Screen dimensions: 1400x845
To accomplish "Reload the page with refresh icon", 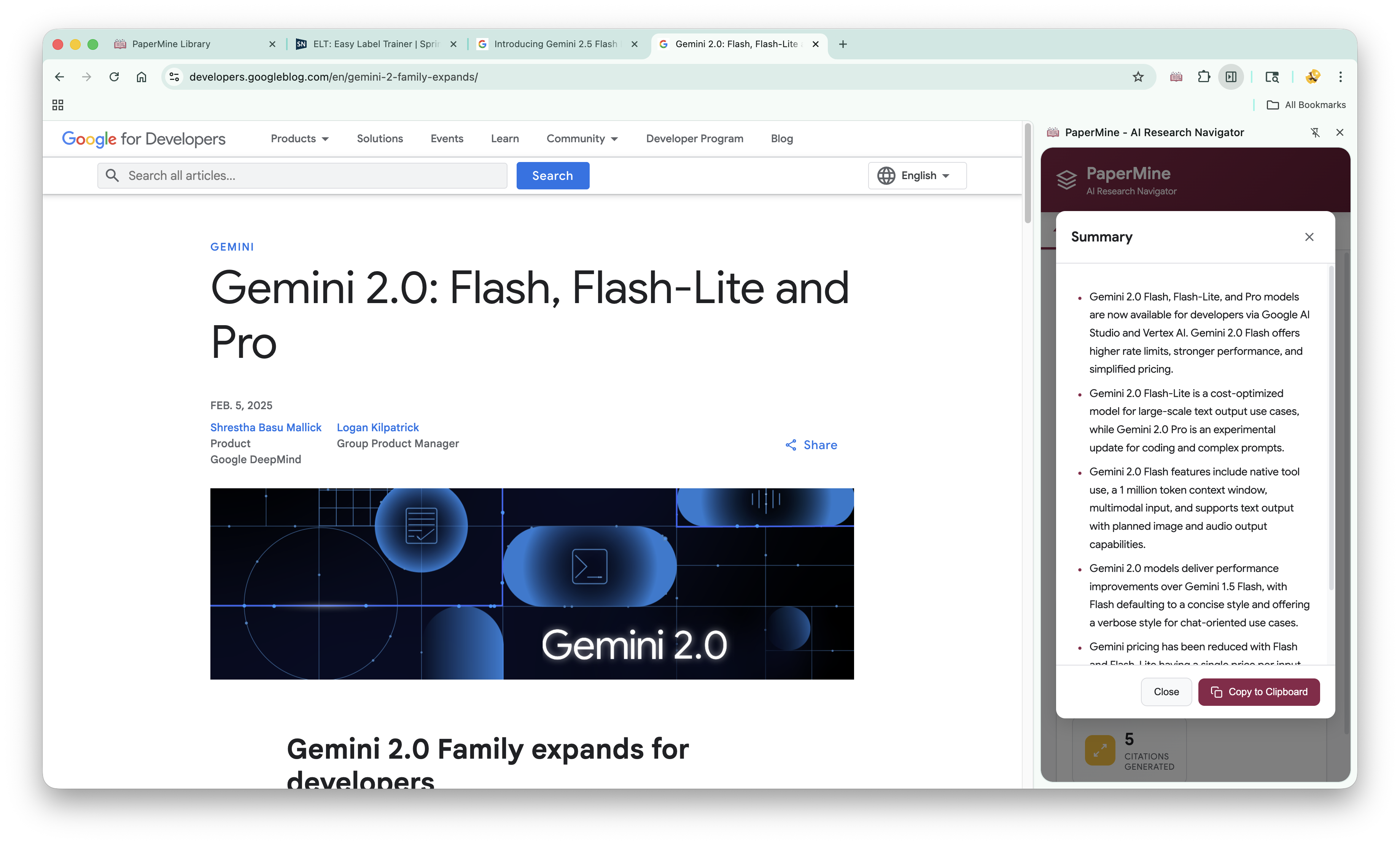I will tap(114, 77).
